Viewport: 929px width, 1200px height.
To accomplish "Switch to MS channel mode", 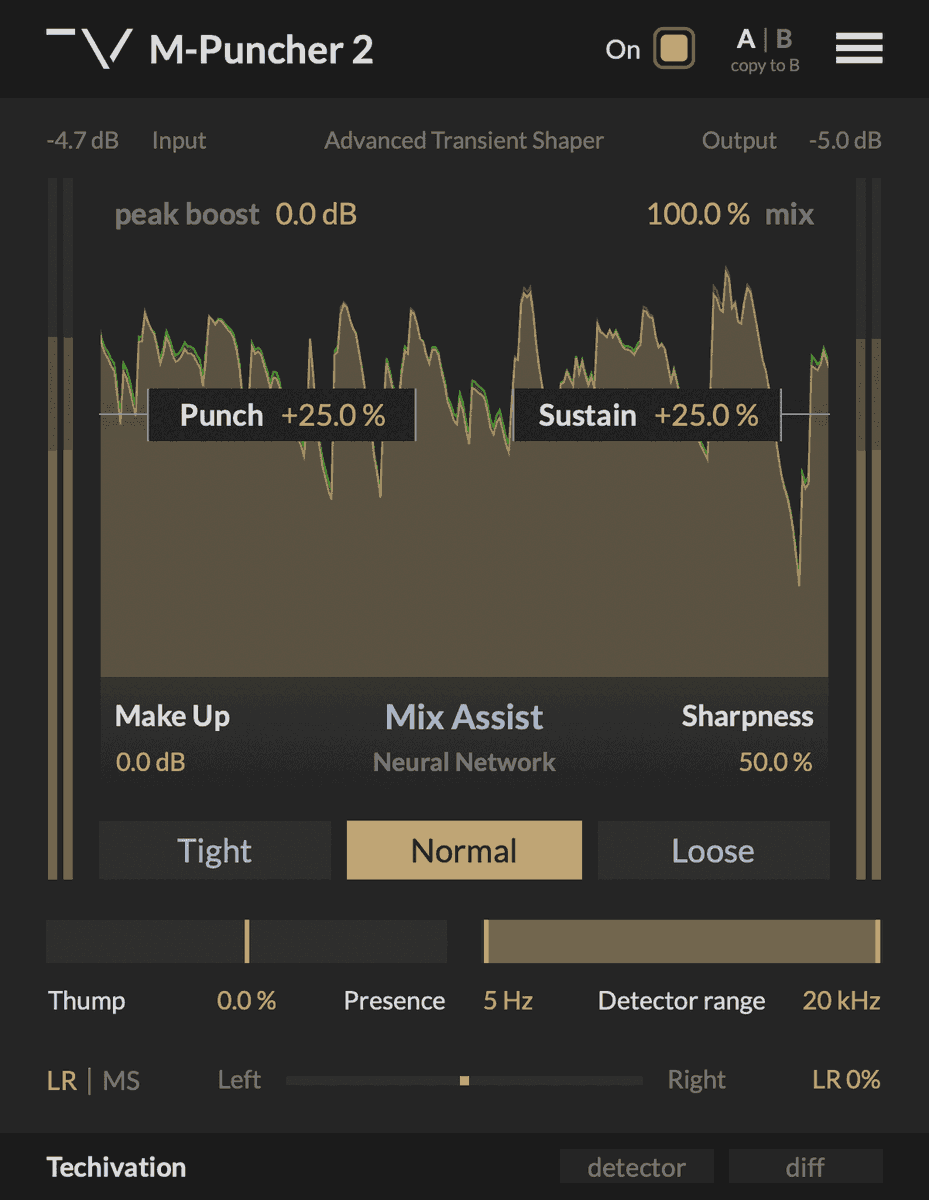I will [122, 1081].
